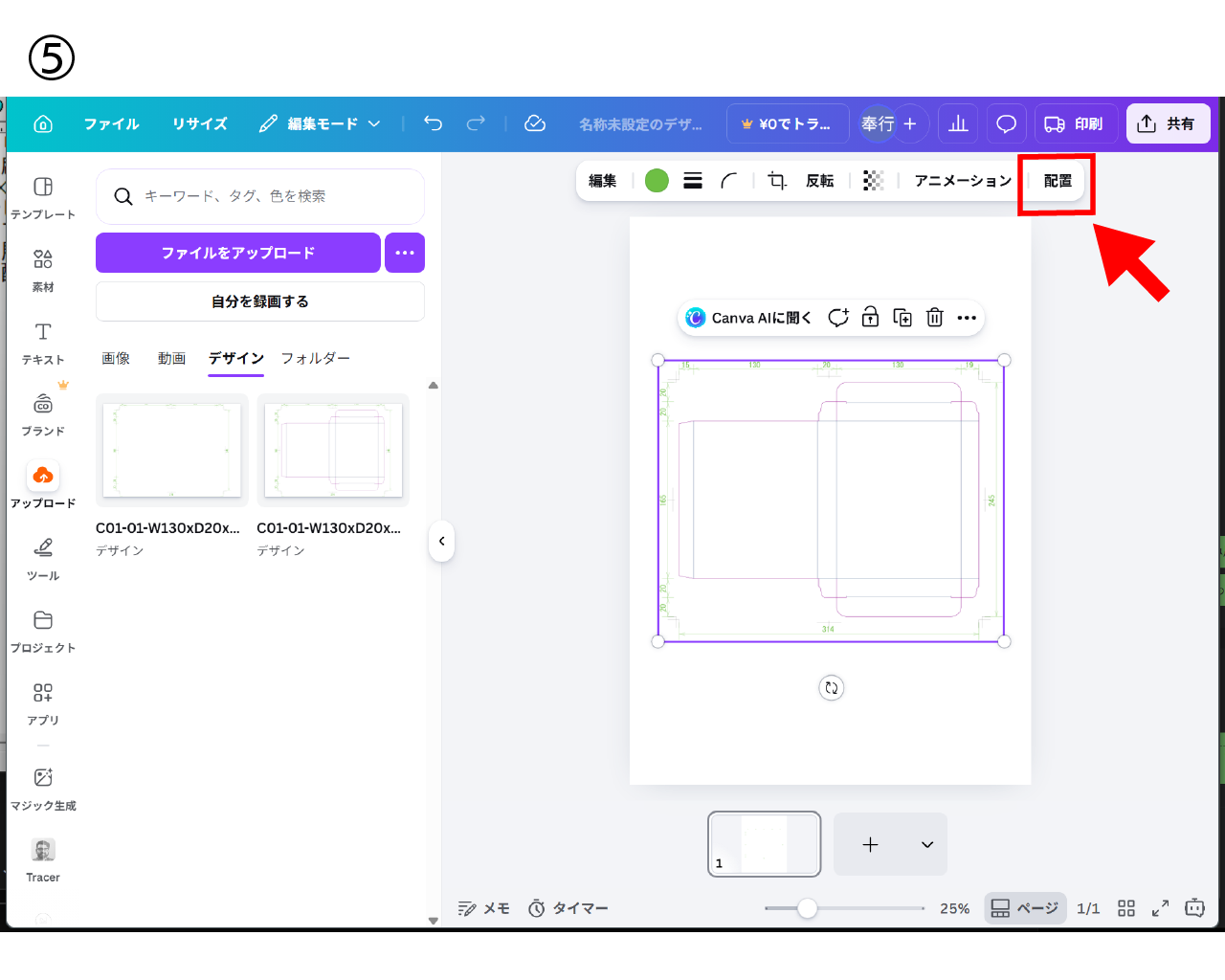Image resolution: width=1225 pixels, height=980 pixels.
Task: Open the analytics bar chart icon
Action: point(958,123)
